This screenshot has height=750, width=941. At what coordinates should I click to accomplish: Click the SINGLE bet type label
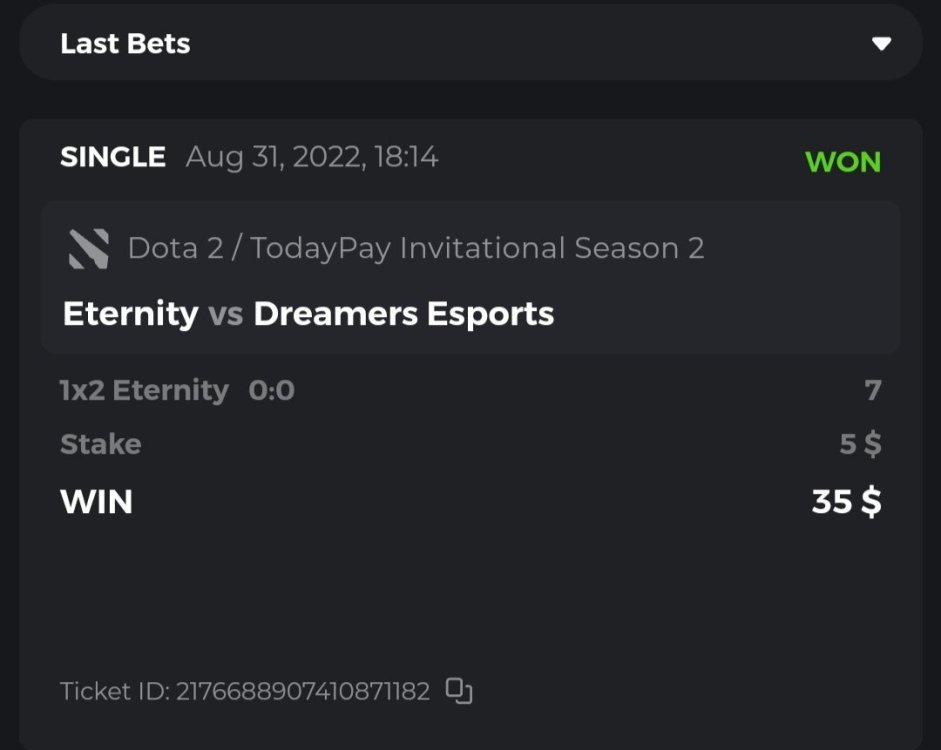tap(113, 157)
